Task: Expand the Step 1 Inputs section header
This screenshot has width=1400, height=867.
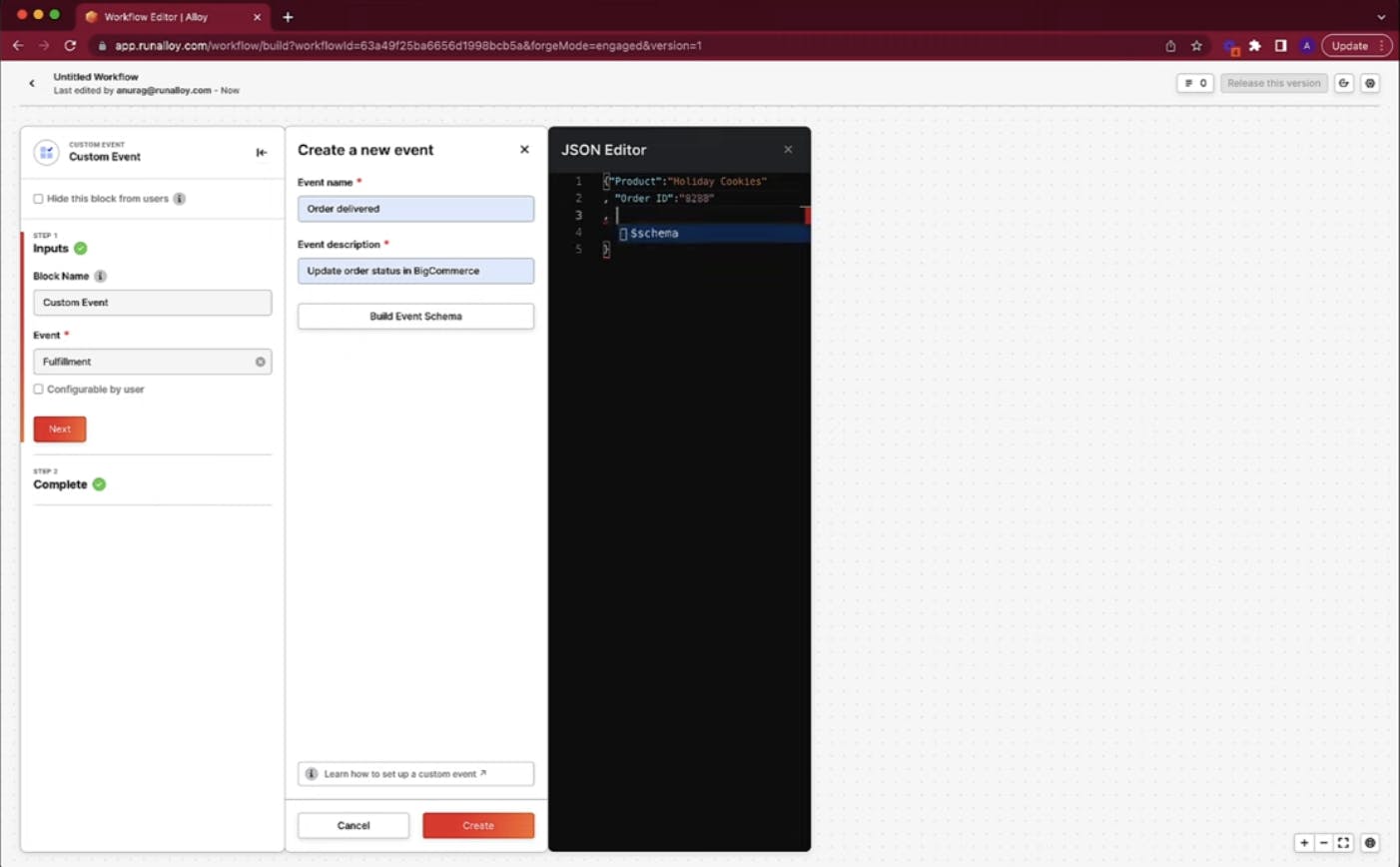Action: pos(152,244)
